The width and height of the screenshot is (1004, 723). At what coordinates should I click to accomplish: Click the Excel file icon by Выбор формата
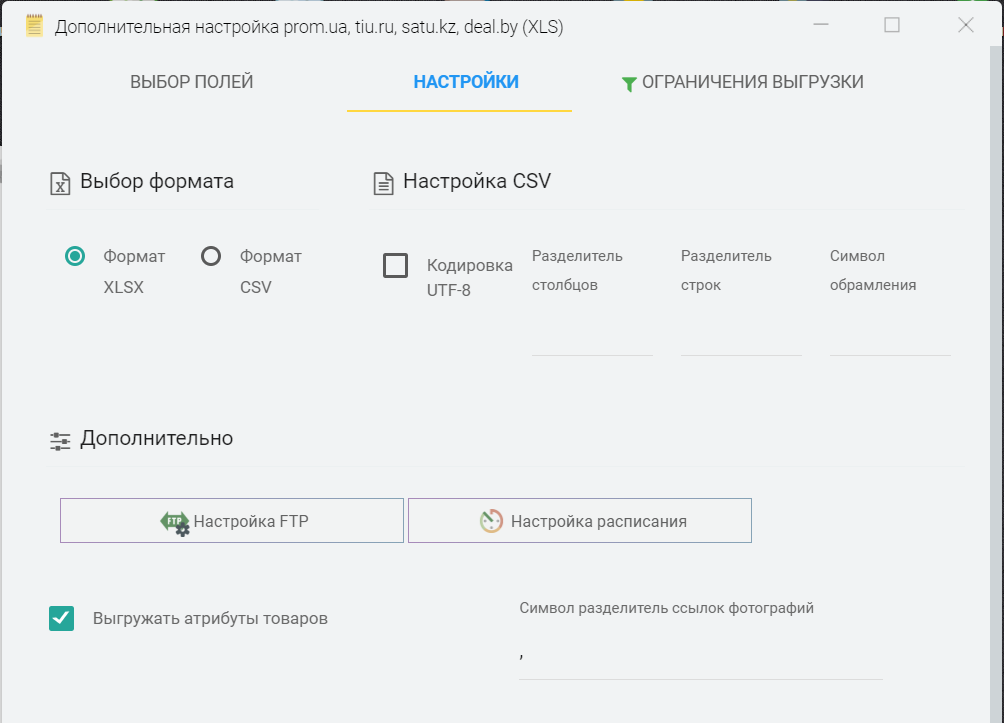[60, 183]
